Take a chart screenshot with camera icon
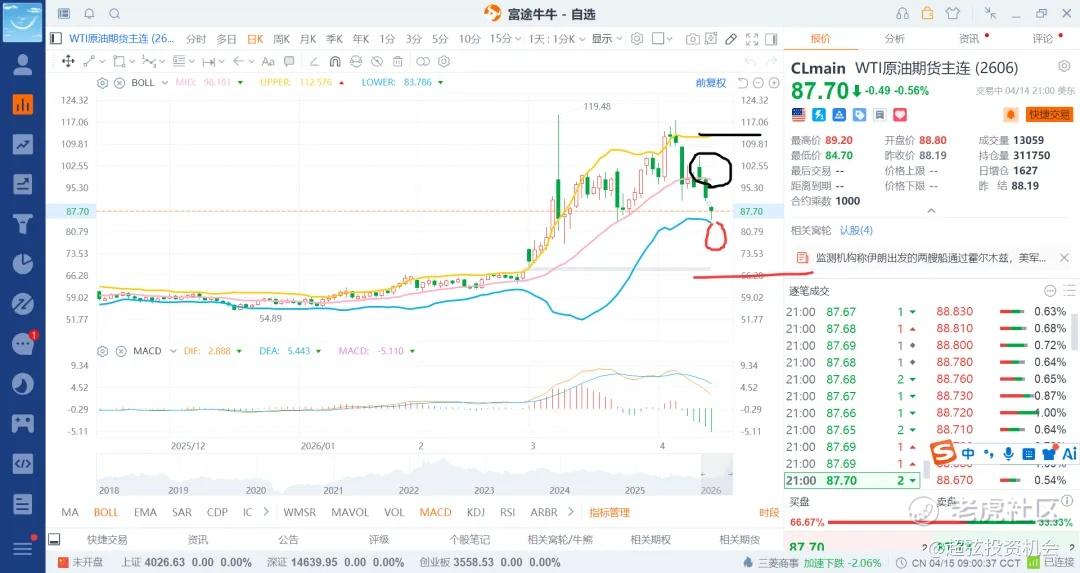1080x573 pixels. tap(693, 39)
